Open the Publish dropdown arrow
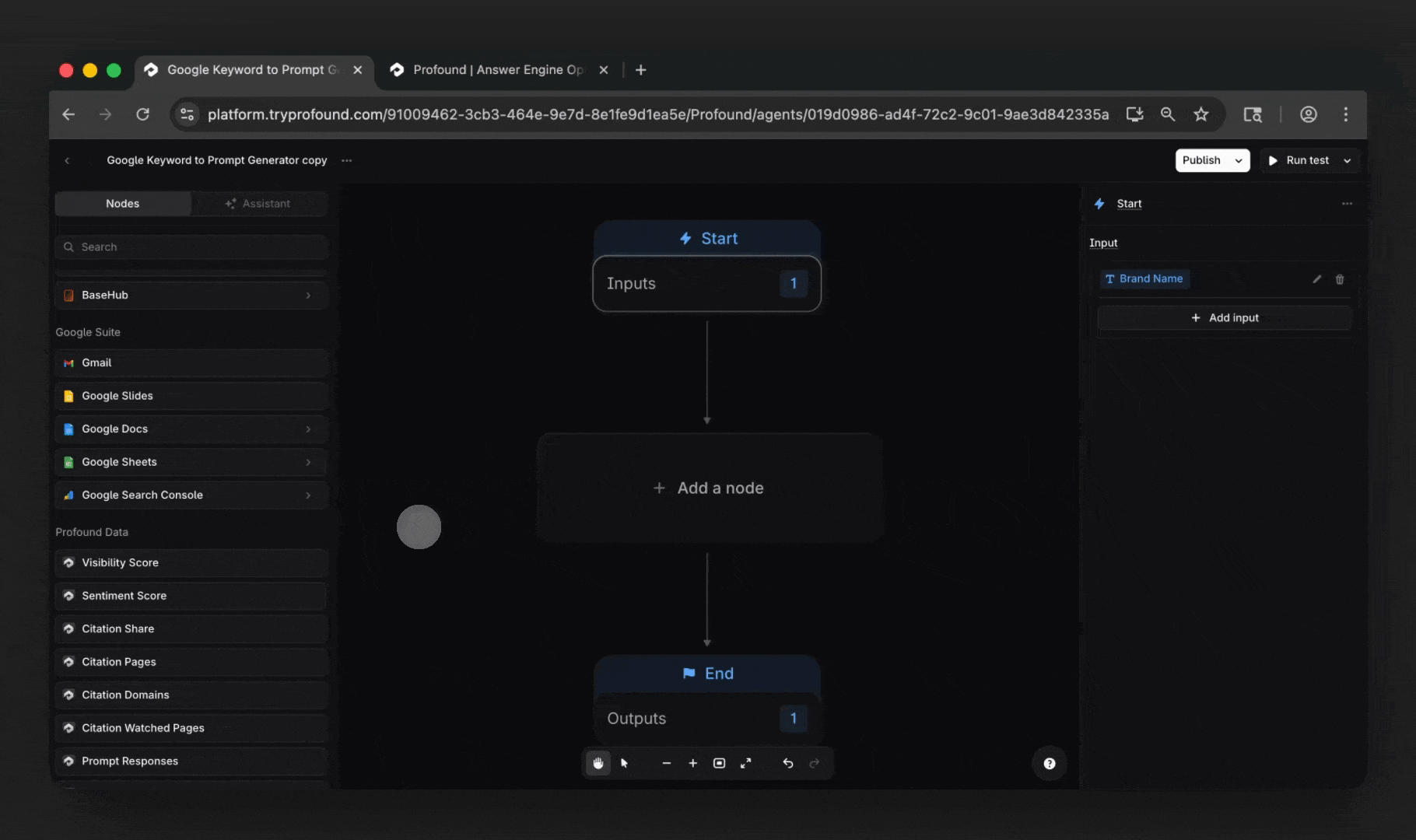Image resolution: width=1416 pixels, height=840 pixels. click(x=1238, y=160)
